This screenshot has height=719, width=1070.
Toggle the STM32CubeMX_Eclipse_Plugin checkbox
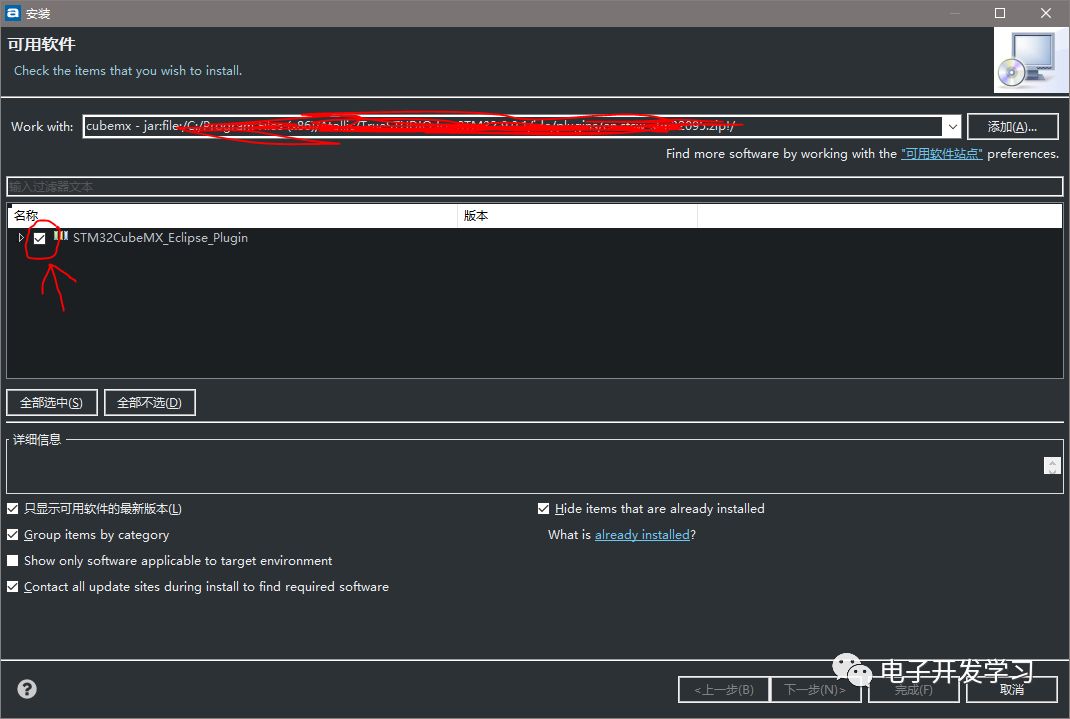40,238
